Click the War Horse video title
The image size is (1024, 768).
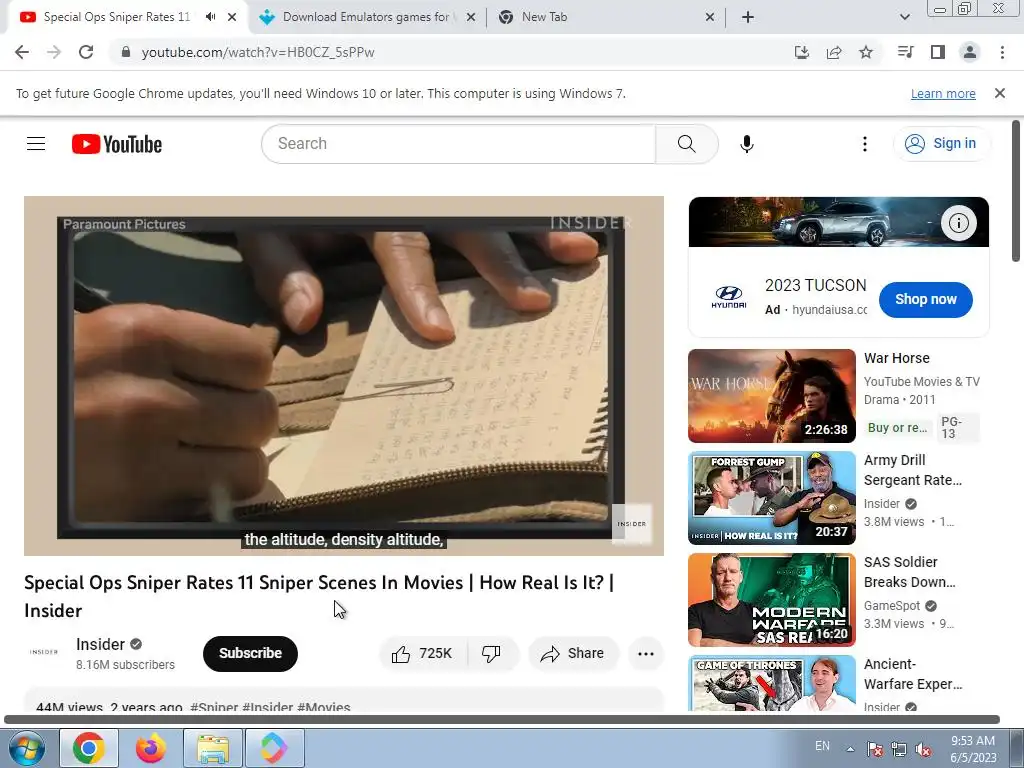[897, 358]
